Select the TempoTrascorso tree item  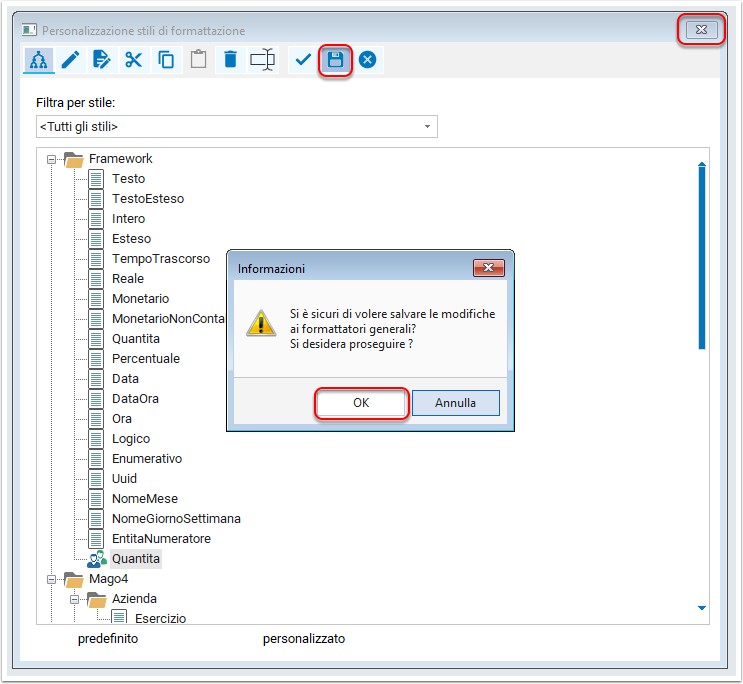coord(161,259)
